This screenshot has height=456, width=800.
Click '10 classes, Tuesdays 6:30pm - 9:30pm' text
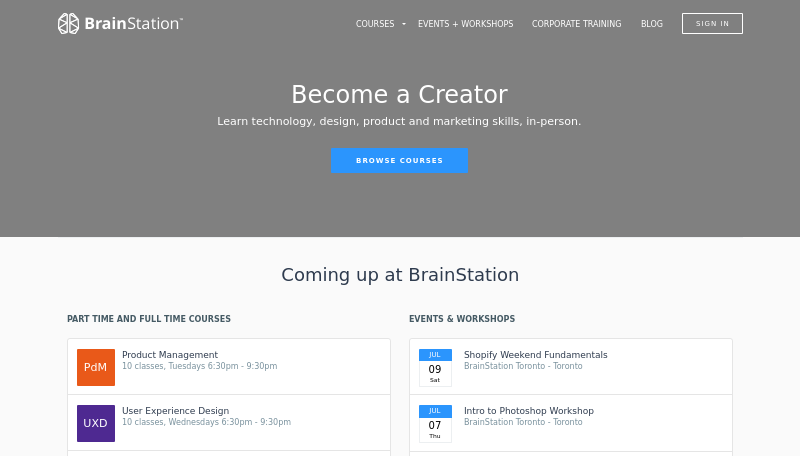(199, 366)
